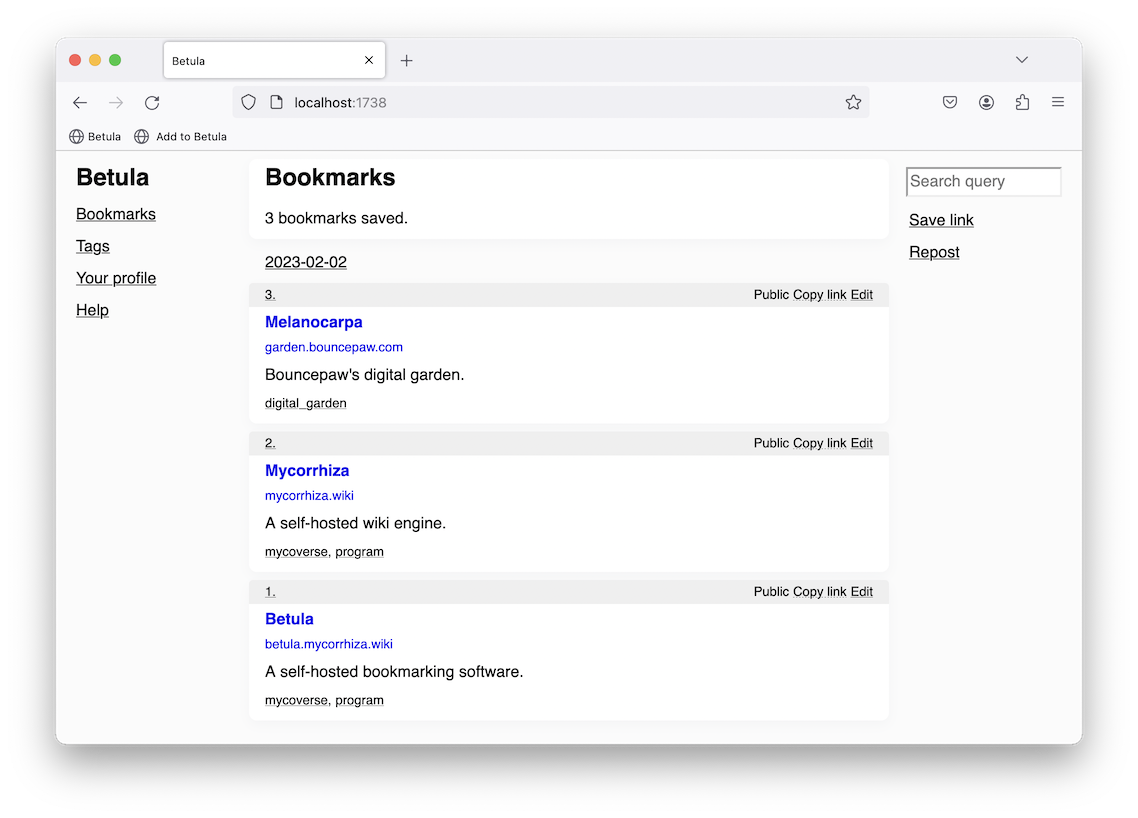
Task: Copy link of the Mycorrhiza bookmark
Action: (819, 443)
